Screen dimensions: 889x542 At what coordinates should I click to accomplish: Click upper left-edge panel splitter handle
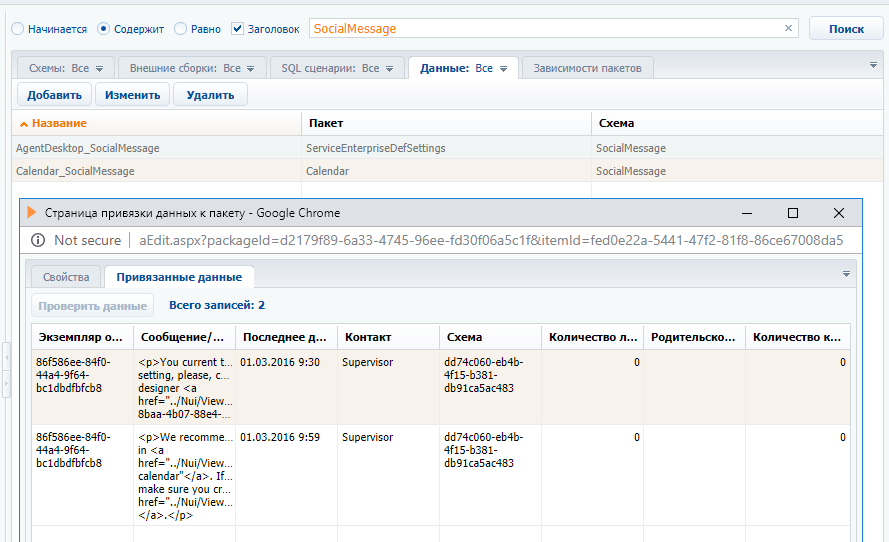6,355
